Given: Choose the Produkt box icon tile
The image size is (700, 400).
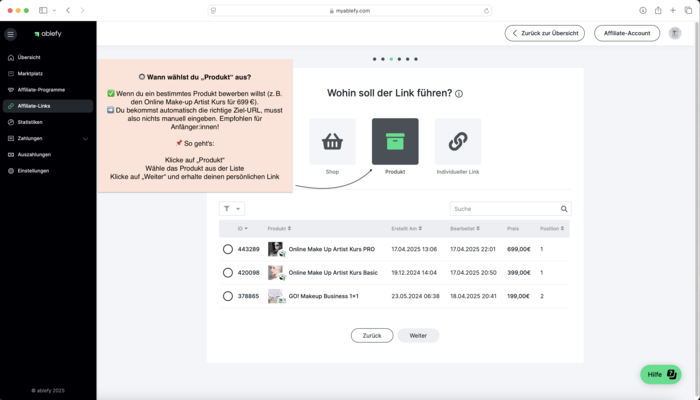Looking at the screenshot, I should point(395,142).
